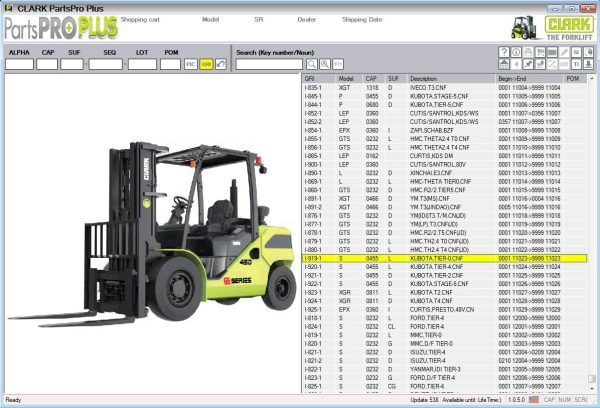Click the Model header label

point(210,20)
